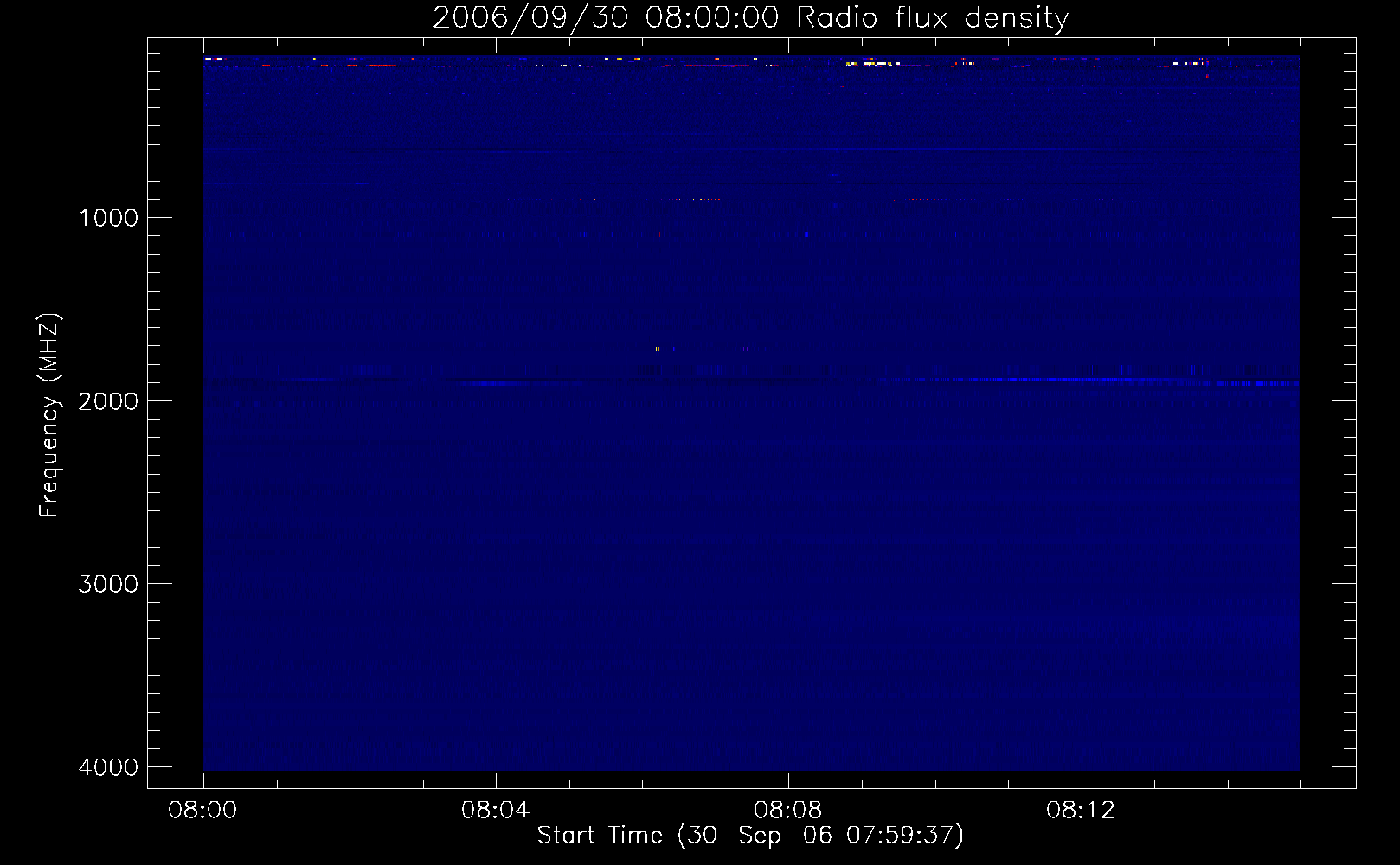Click the x-axis label 'Start Time (30-Sep-06 07:59:37)'

tap(750, 835)
